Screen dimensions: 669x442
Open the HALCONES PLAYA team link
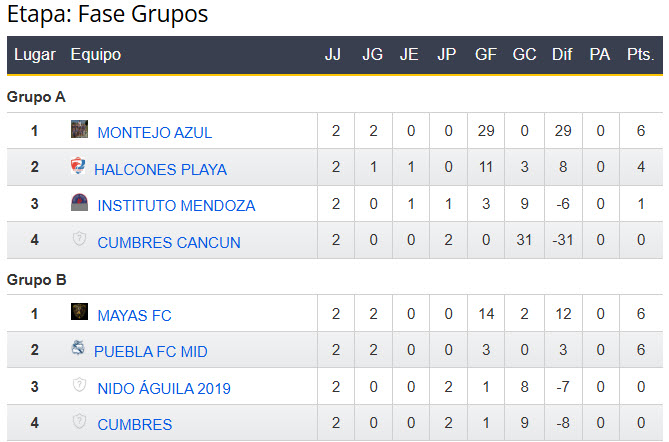160,169
